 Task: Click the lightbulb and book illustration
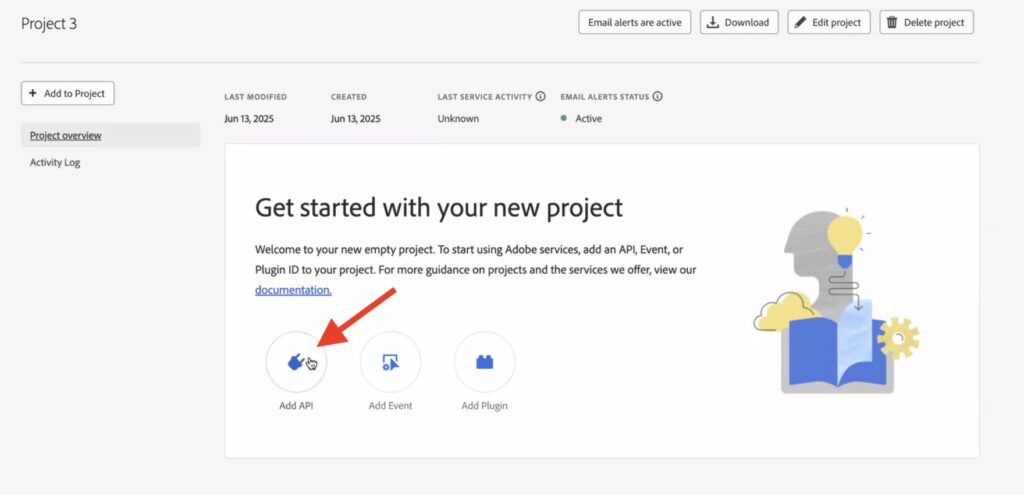point(837,301)
